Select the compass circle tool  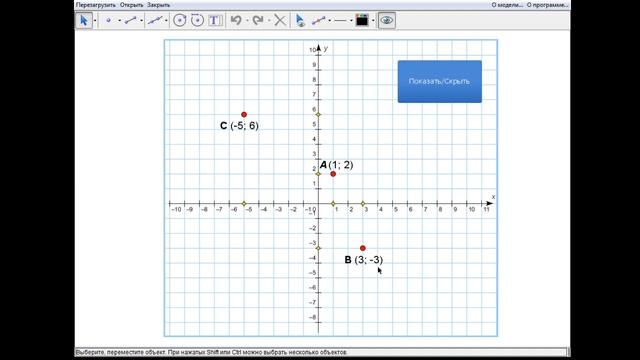(x=198, y=20)
